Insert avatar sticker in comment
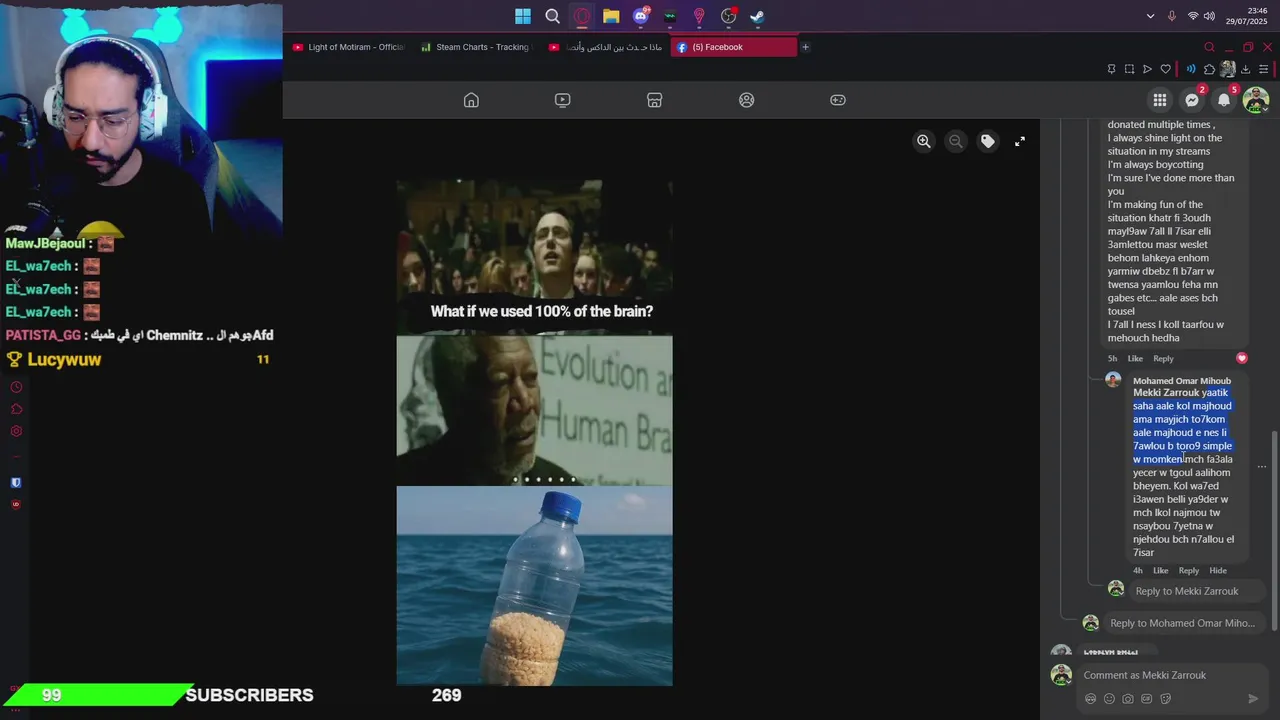 (x=1090, y=699)
